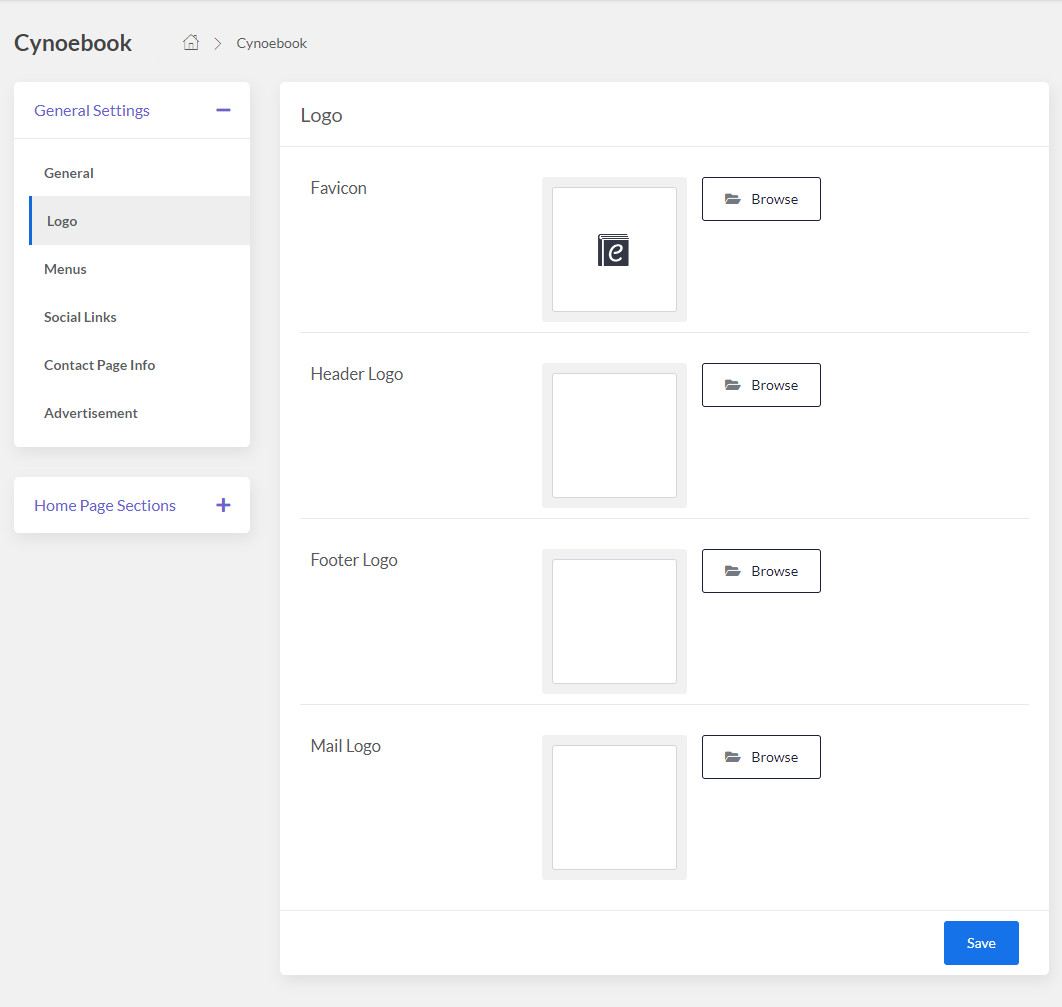Click the home icon in the breadcrumb

pos(190,43)
